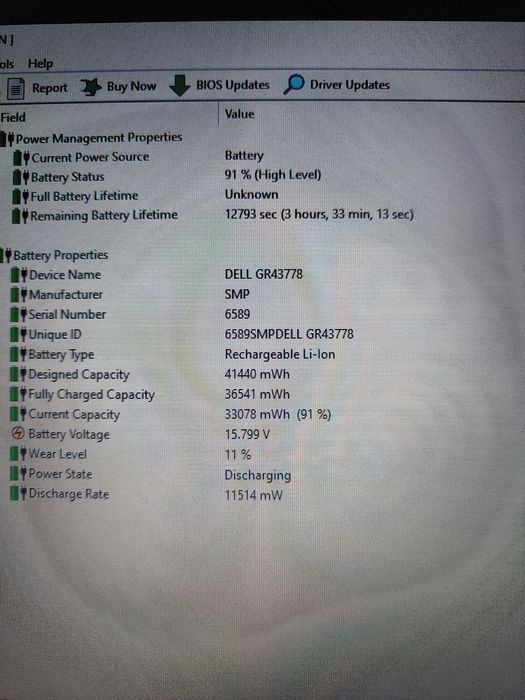Click the Field column header

pos(13,118)
